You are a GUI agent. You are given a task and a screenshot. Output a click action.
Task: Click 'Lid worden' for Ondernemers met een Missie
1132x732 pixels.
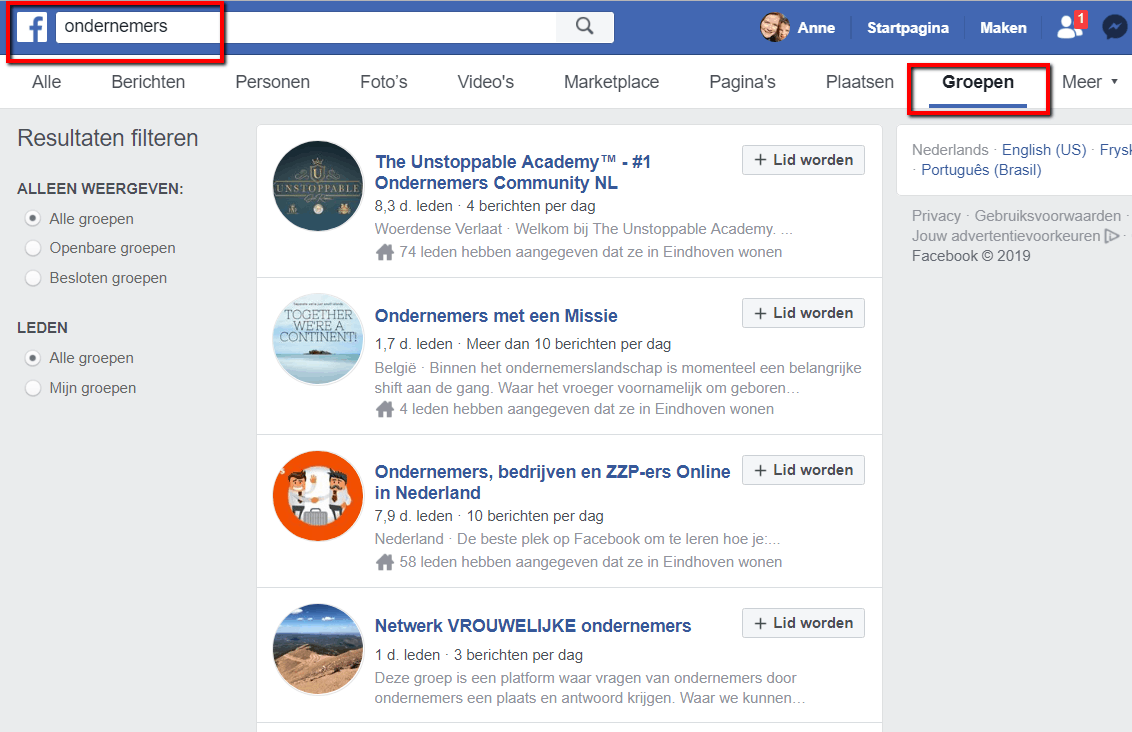[x=804, y=313]
